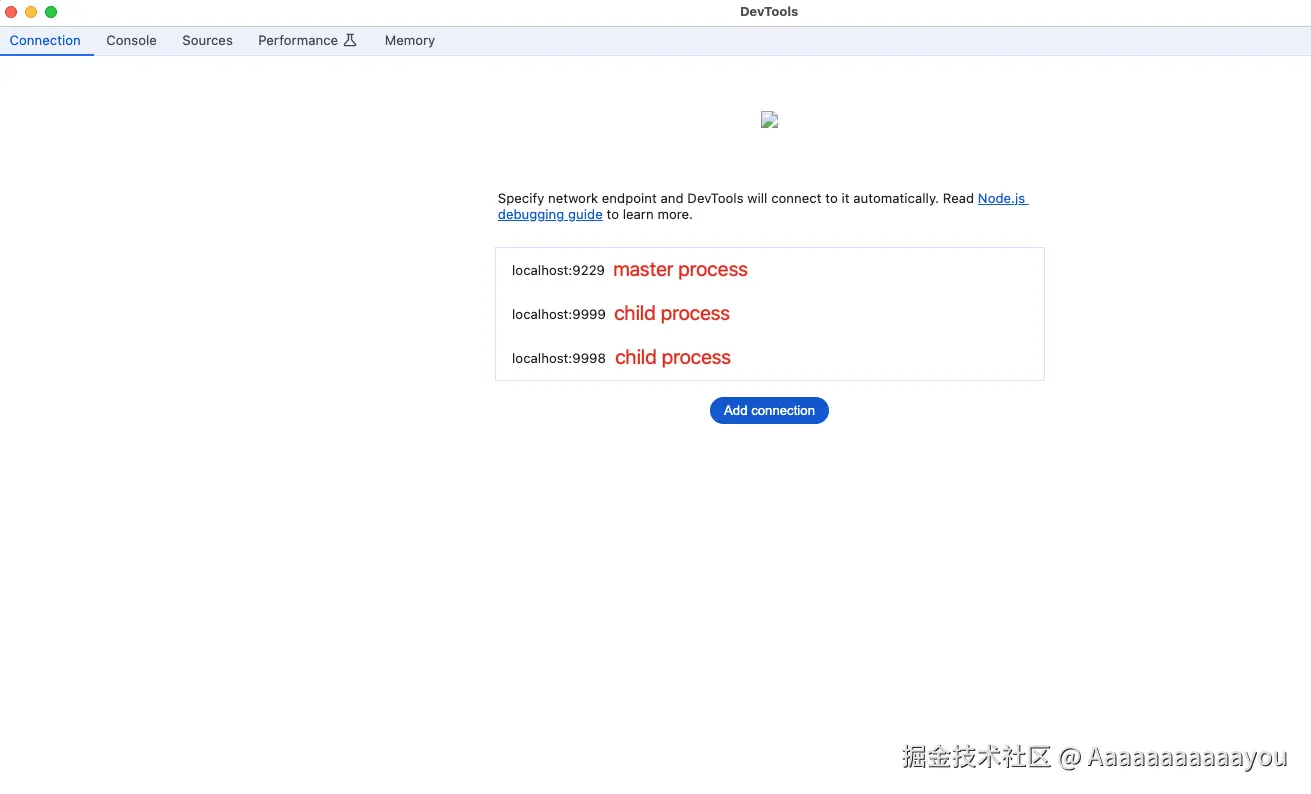Switch to the Connection tab
Screen dimensions: 1311x794
click(45, 41)
